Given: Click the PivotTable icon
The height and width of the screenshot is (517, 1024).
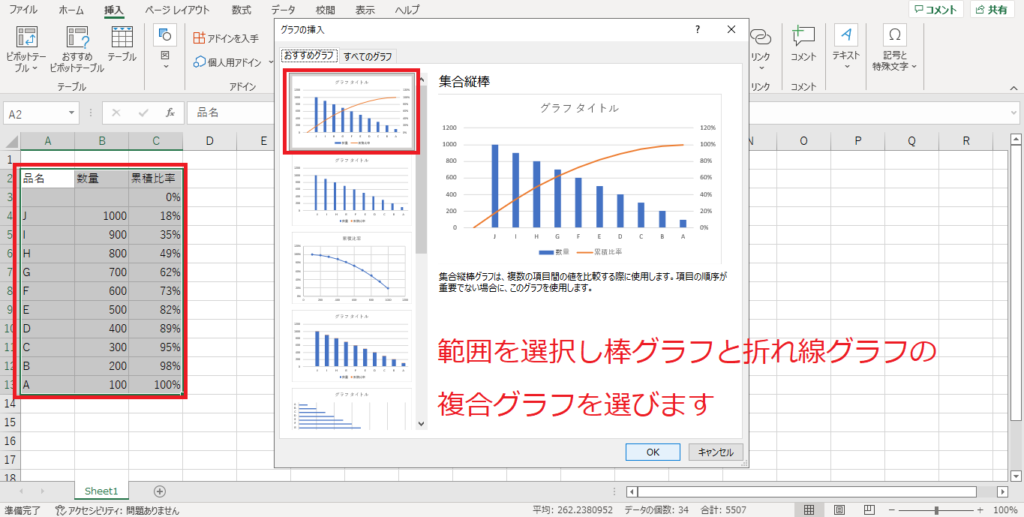Looking at the screenshot, I should click(26, 37).
